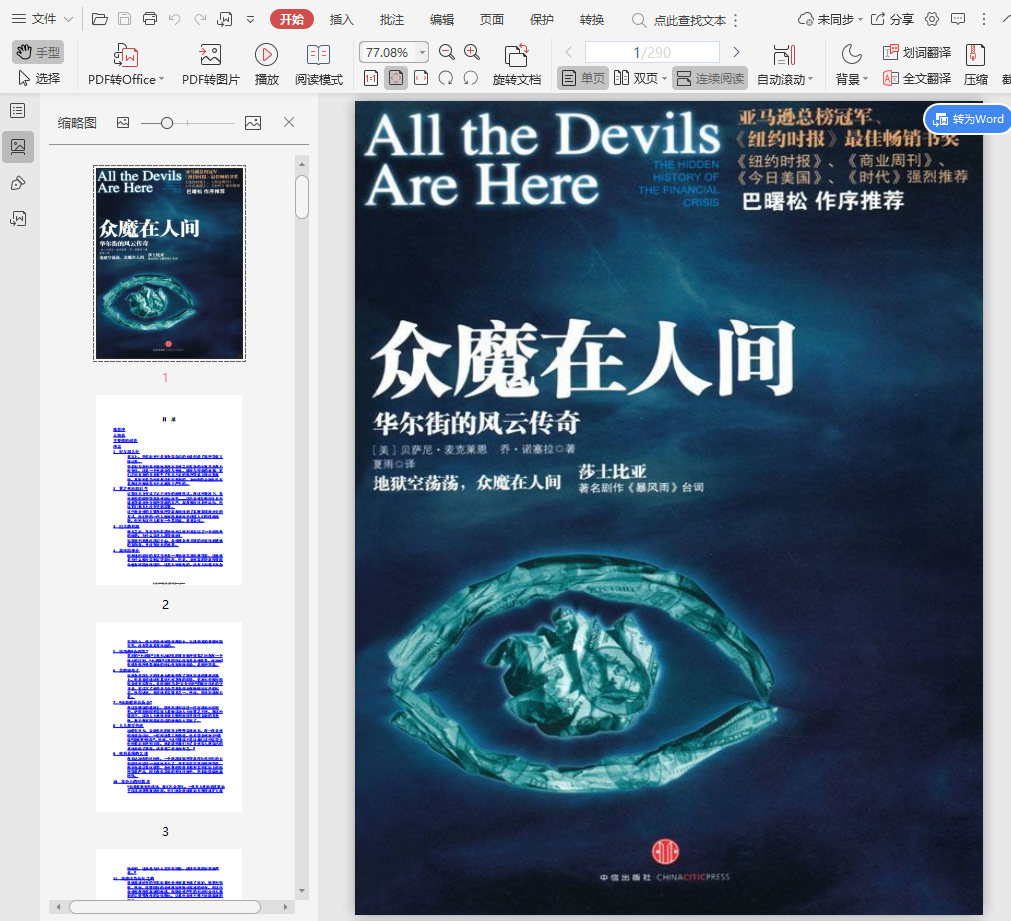Toggle the thumbnails panel sidebar icon

[18, 147]
